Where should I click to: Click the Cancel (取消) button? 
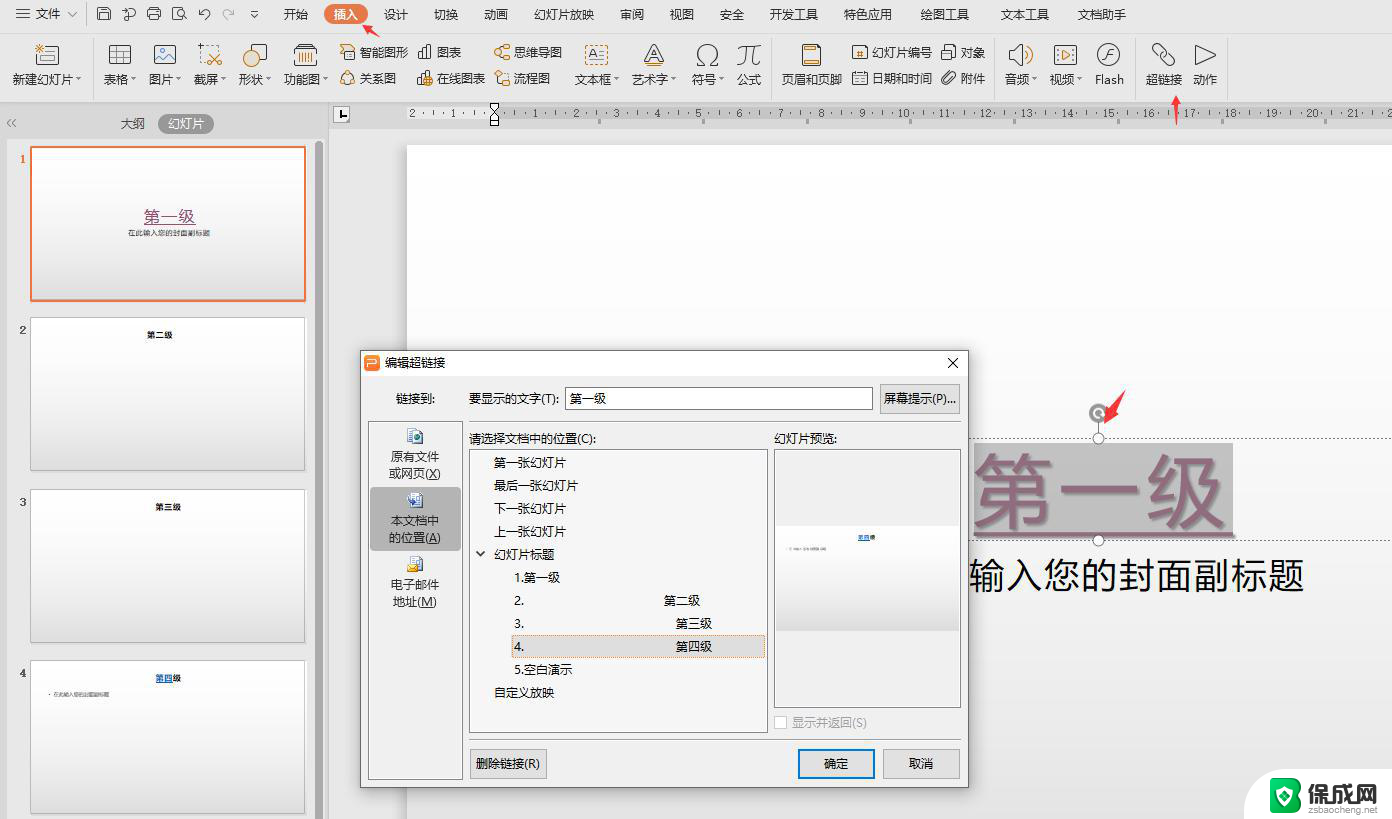(921, 764)
